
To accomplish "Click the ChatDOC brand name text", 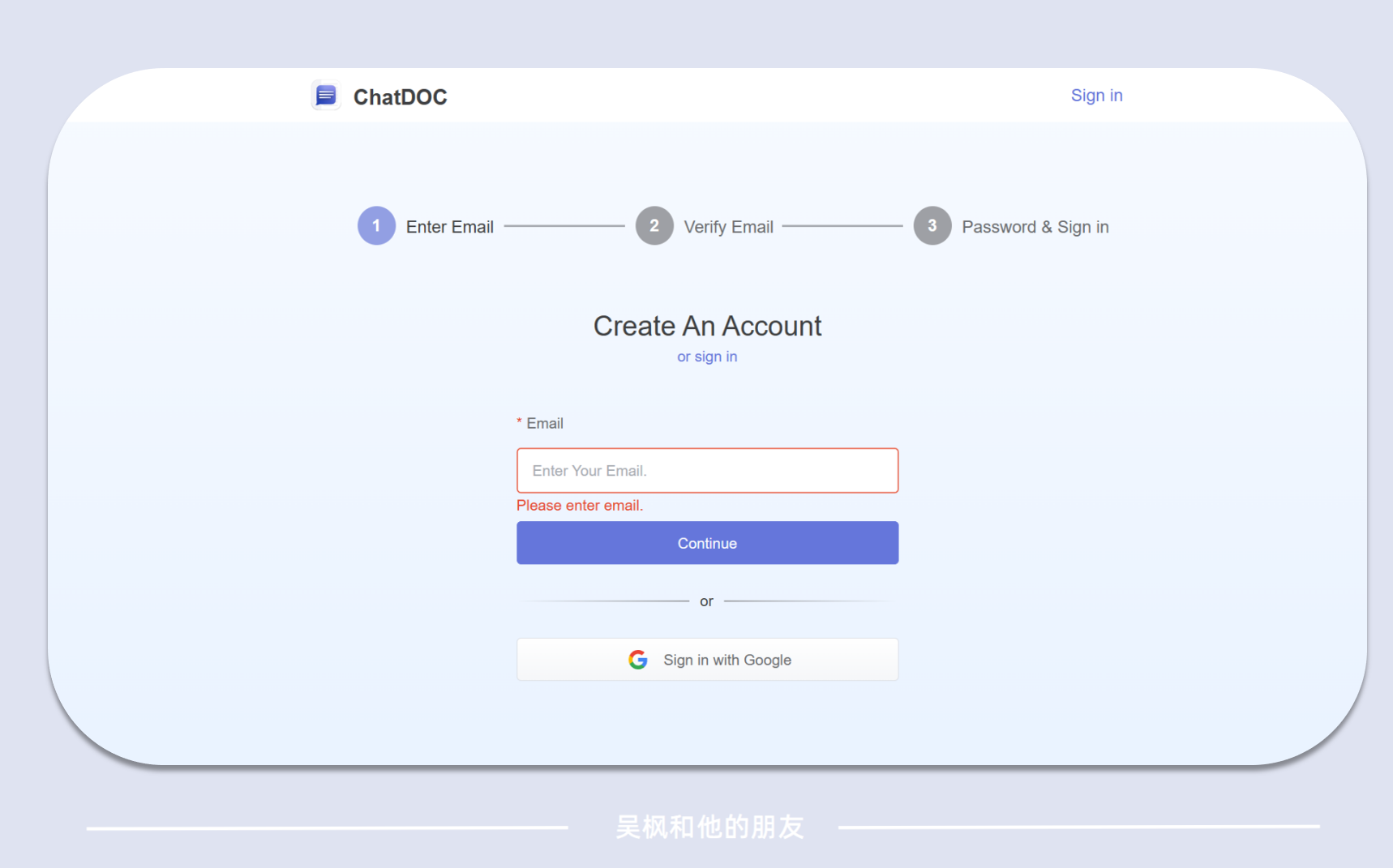I will click(400, 97).
